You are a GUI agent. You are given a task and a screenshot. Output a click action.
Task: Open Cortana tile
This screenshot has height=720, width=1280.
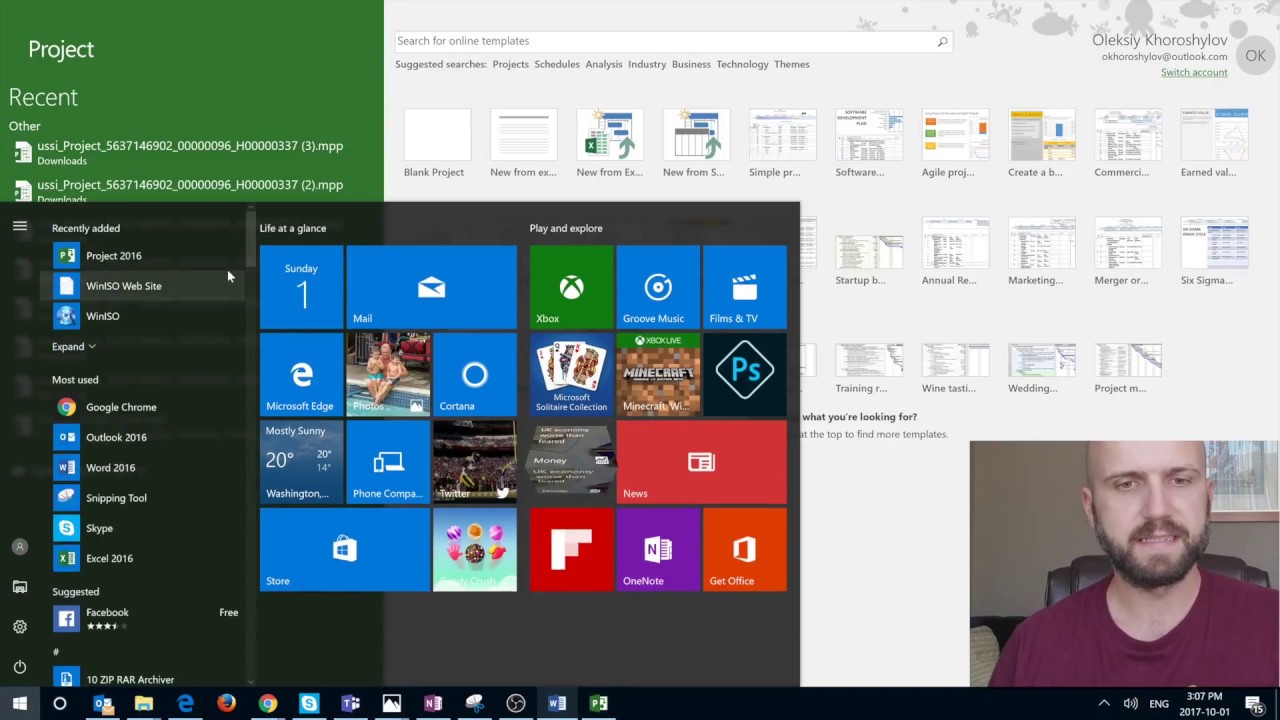[x=475, y=375]
